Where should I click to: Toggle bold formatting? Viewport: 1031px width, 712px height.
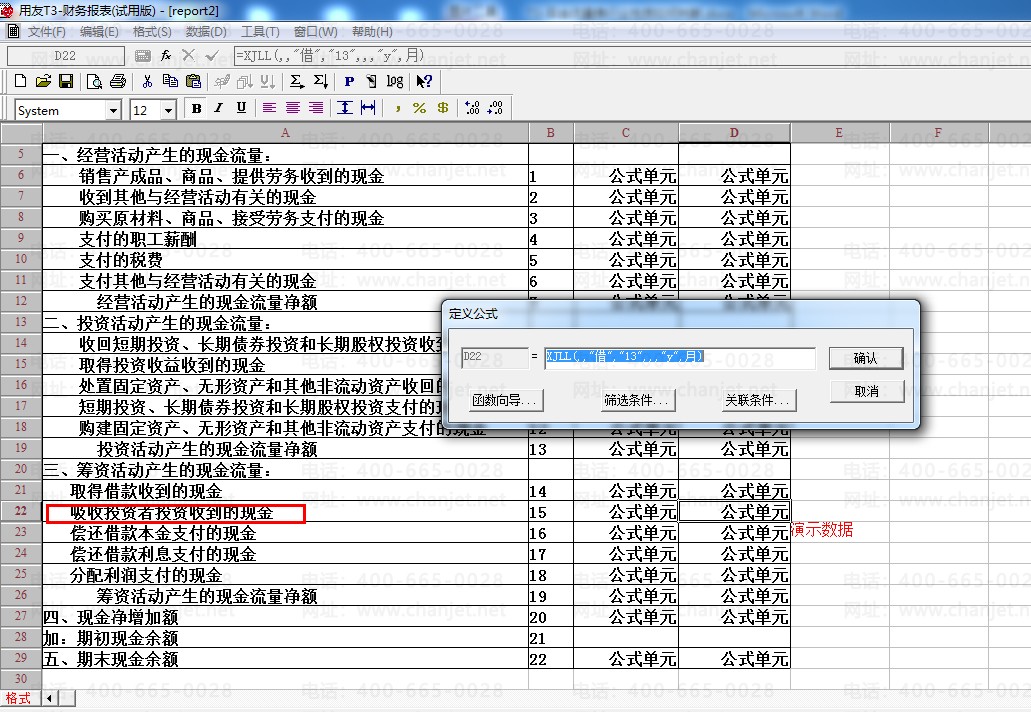[196, 108]
